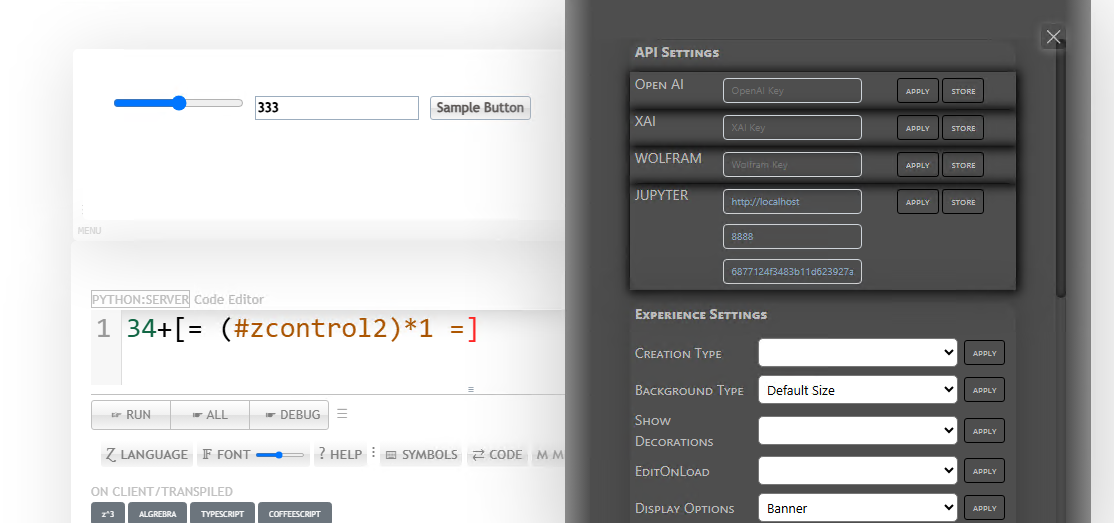Screen dimensions: 1114x523
Task: Expand the Display Options Banner dropdown
Action: 857,508
